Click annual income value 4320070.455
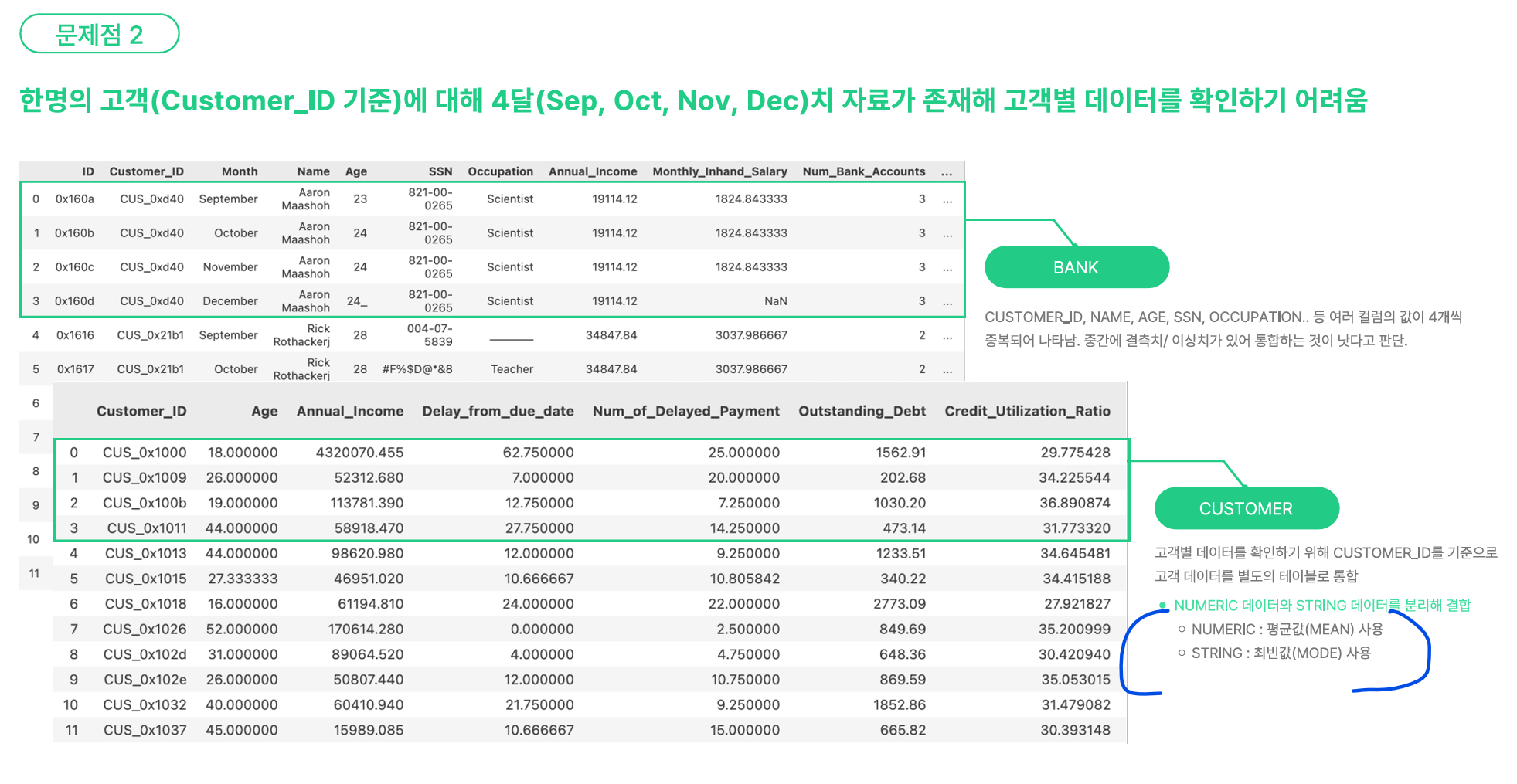 click(359, 452)
